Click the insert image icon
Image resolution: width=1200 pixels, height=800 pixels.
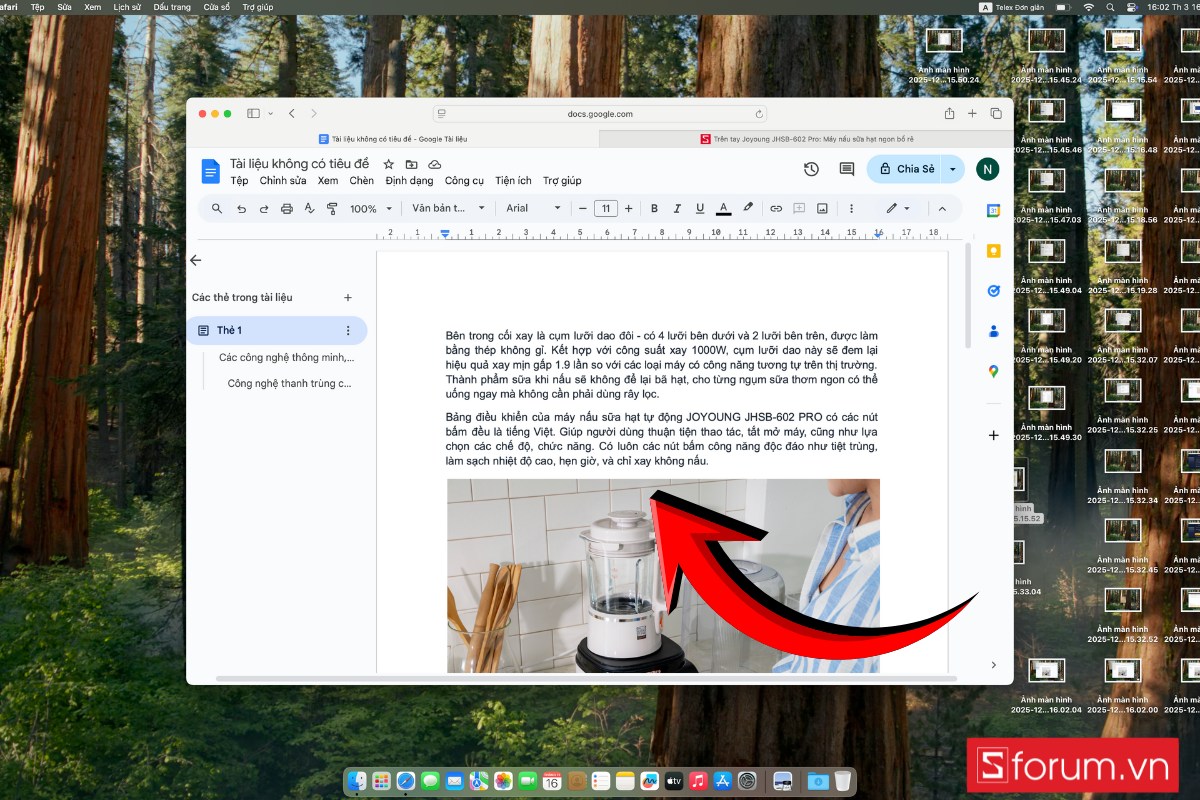click(x=822, y=209)
